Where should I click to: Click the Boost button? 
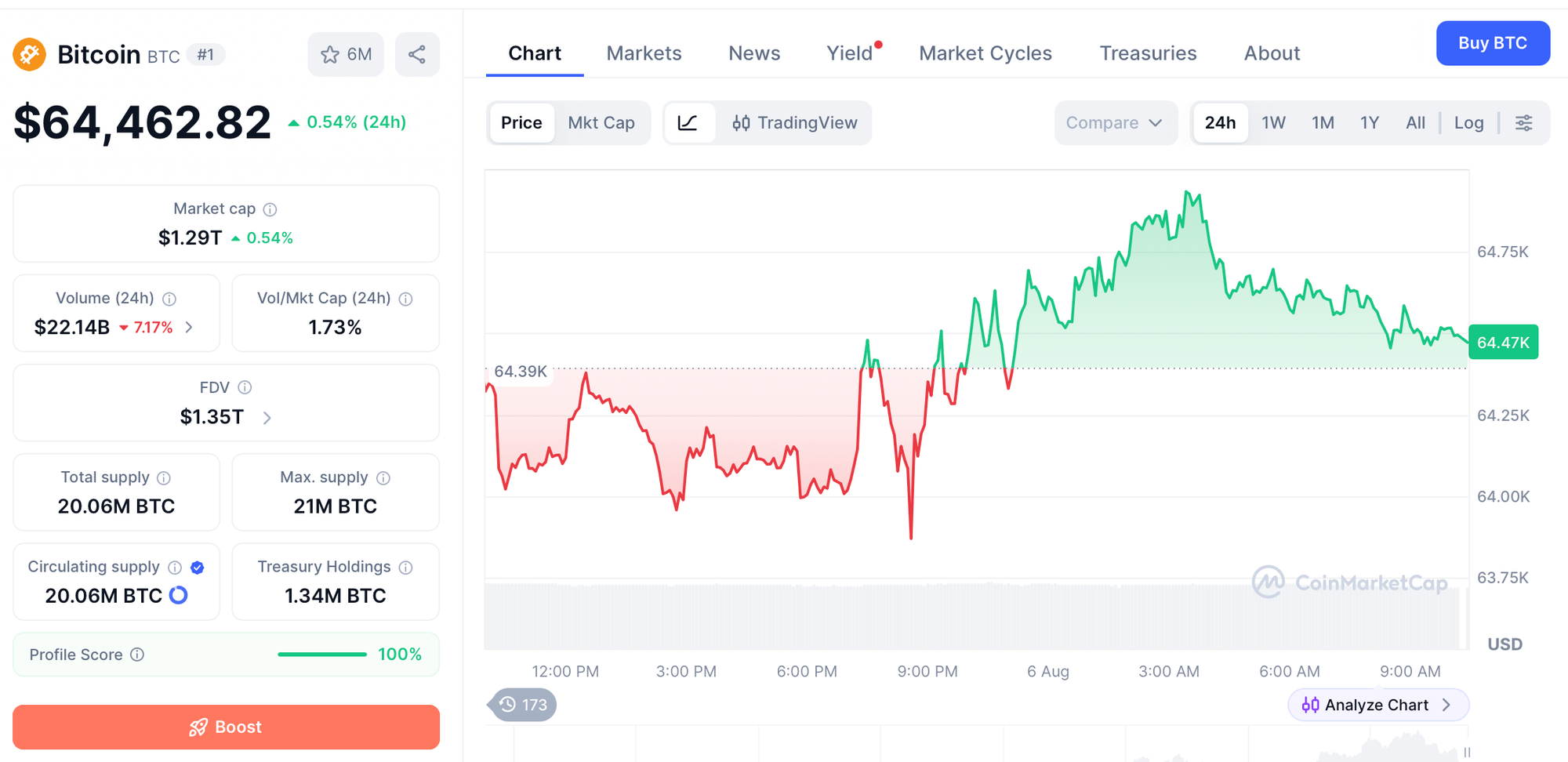point(226,727)
